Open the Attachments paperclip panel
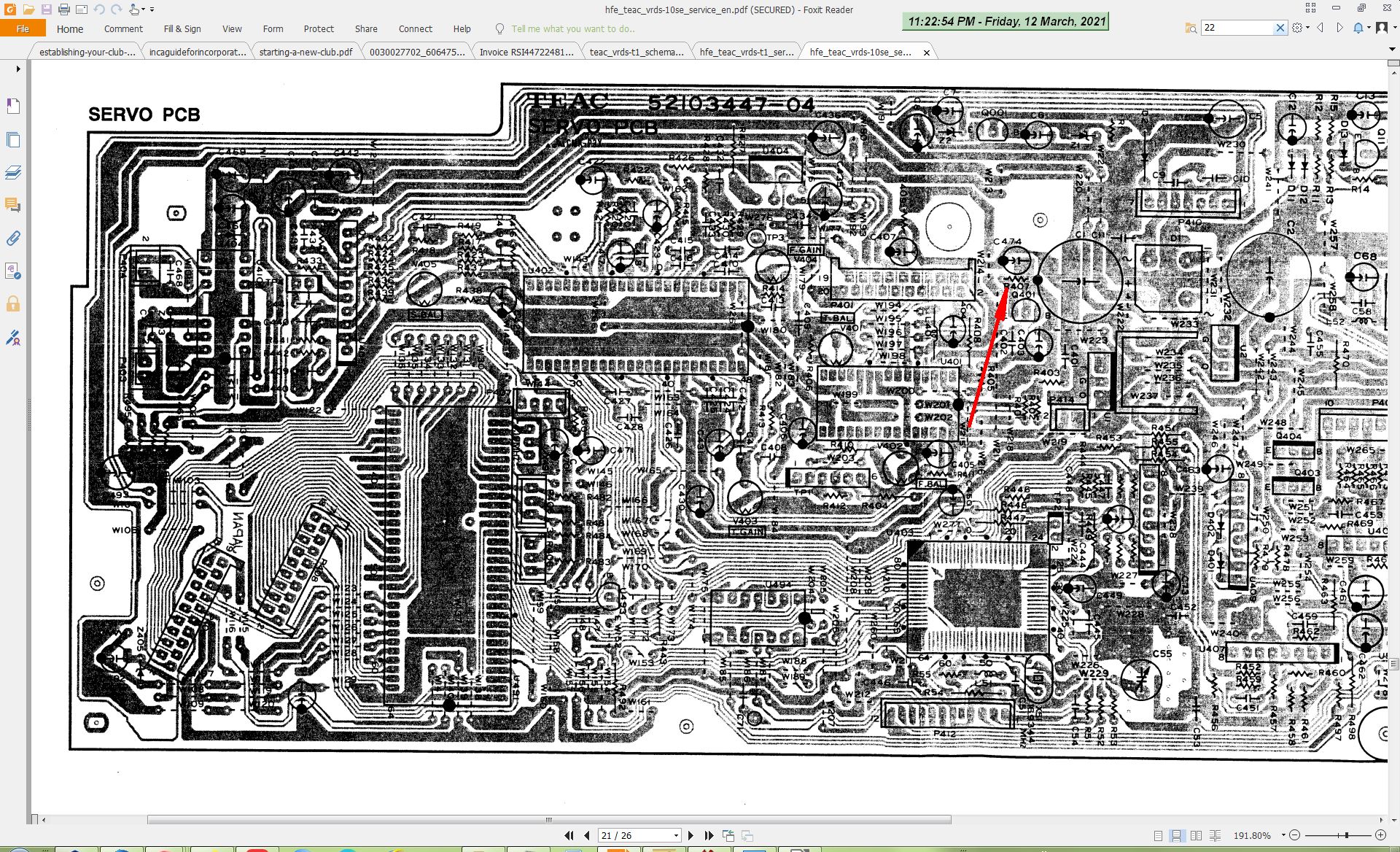 13,238
